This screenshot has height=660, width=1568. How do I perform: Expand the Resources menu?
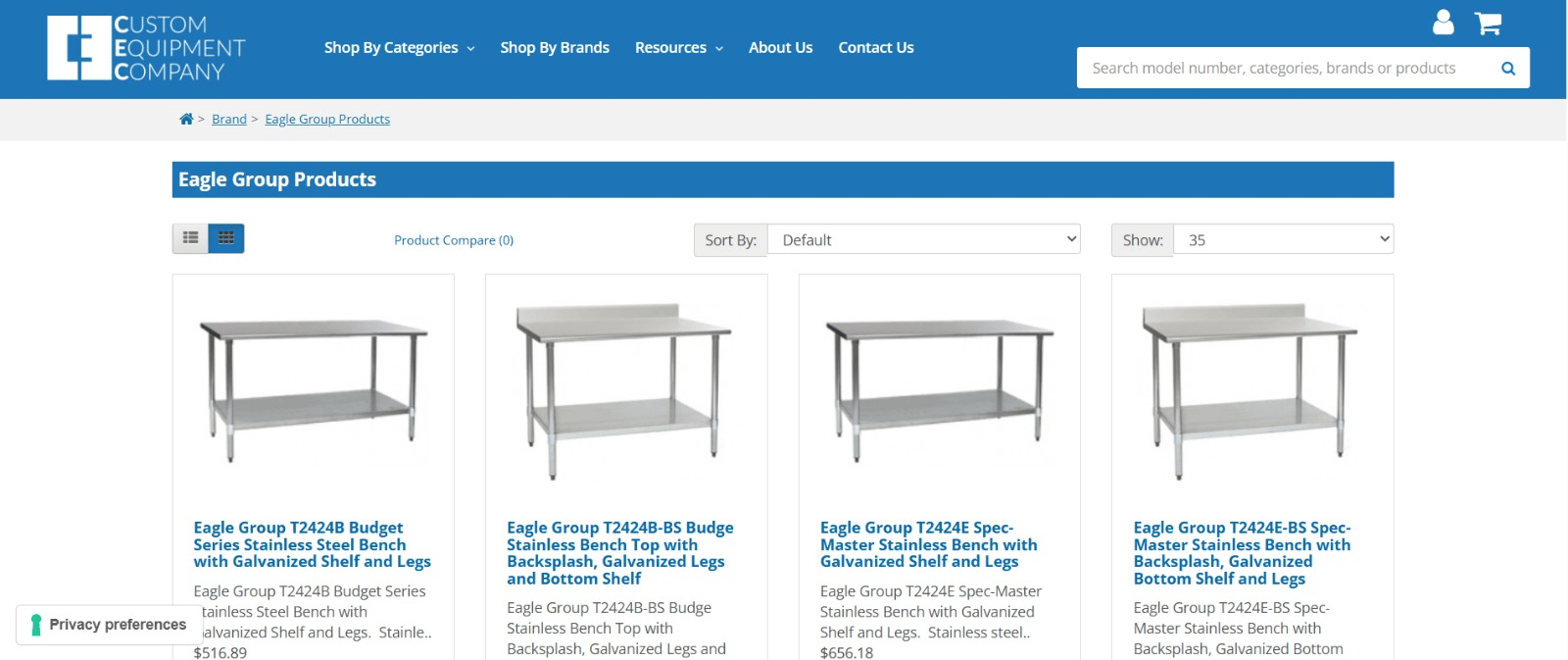click(x=678, y=48)
